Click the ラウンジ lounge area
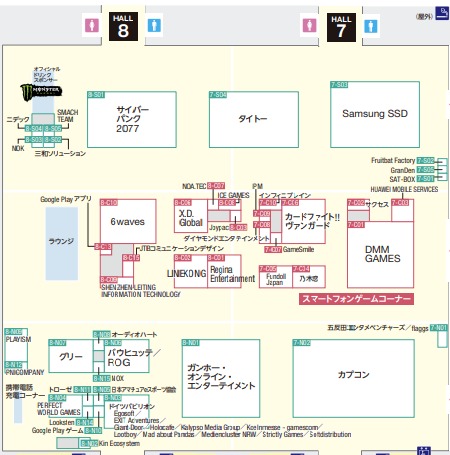 [x=62, y=243]
